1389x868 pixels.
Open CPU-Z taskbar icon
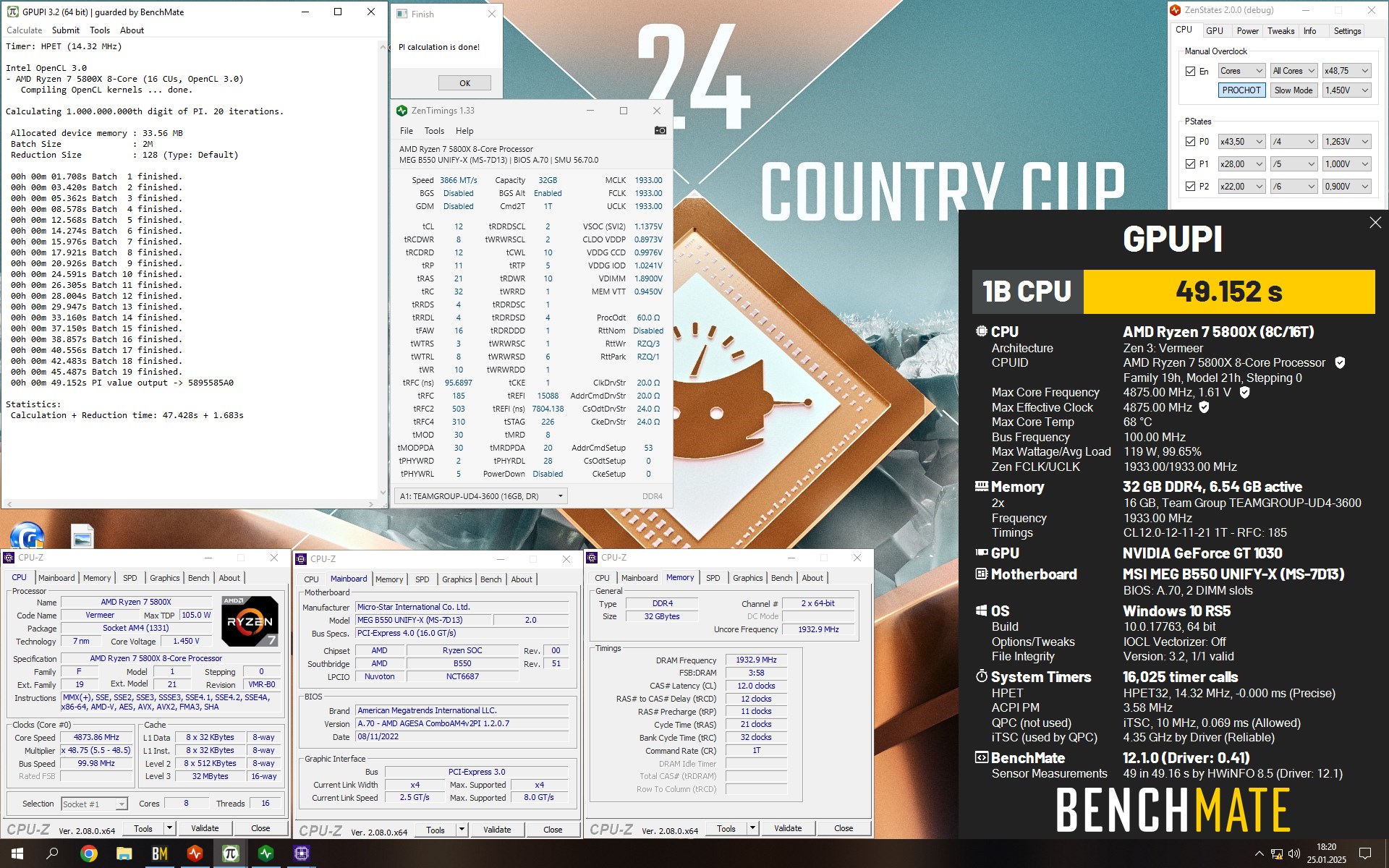[301, 854]
